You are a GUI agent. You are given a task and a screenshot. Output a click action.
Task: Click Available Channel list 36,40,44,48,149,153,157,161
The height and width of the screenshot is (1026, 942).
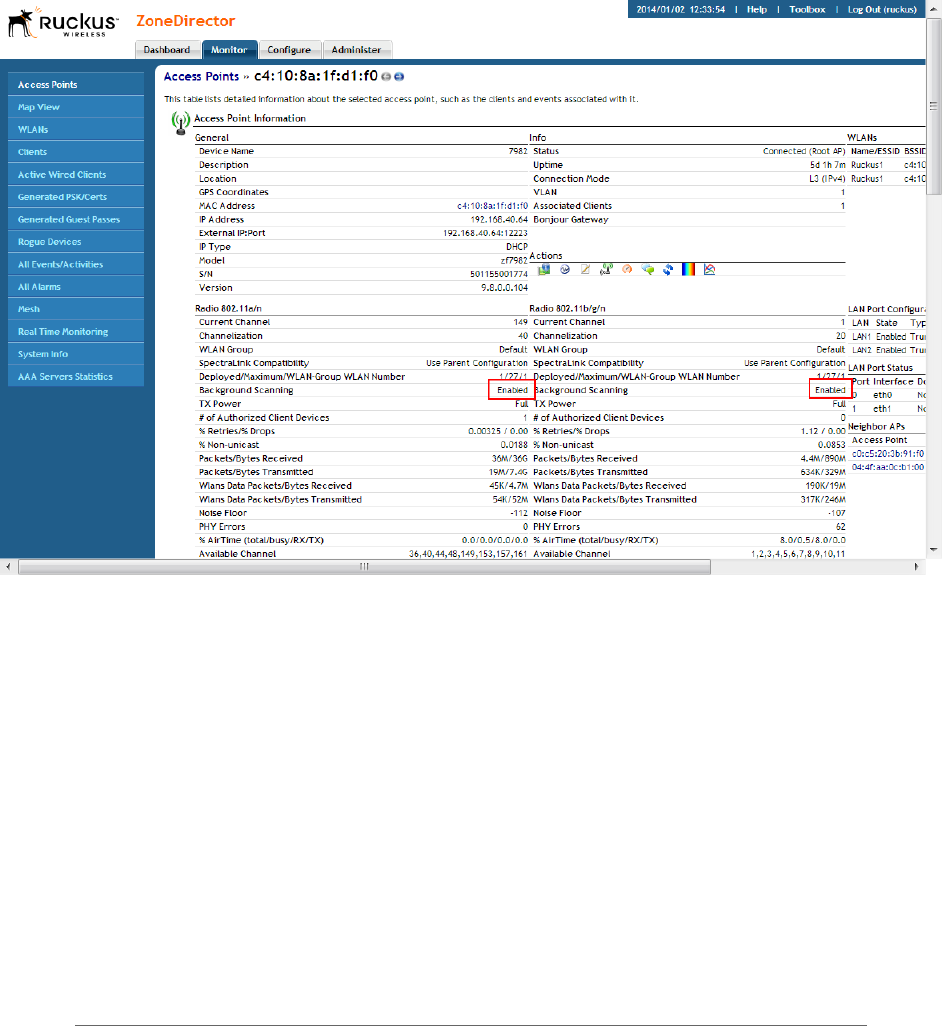[x=468, y=554]
